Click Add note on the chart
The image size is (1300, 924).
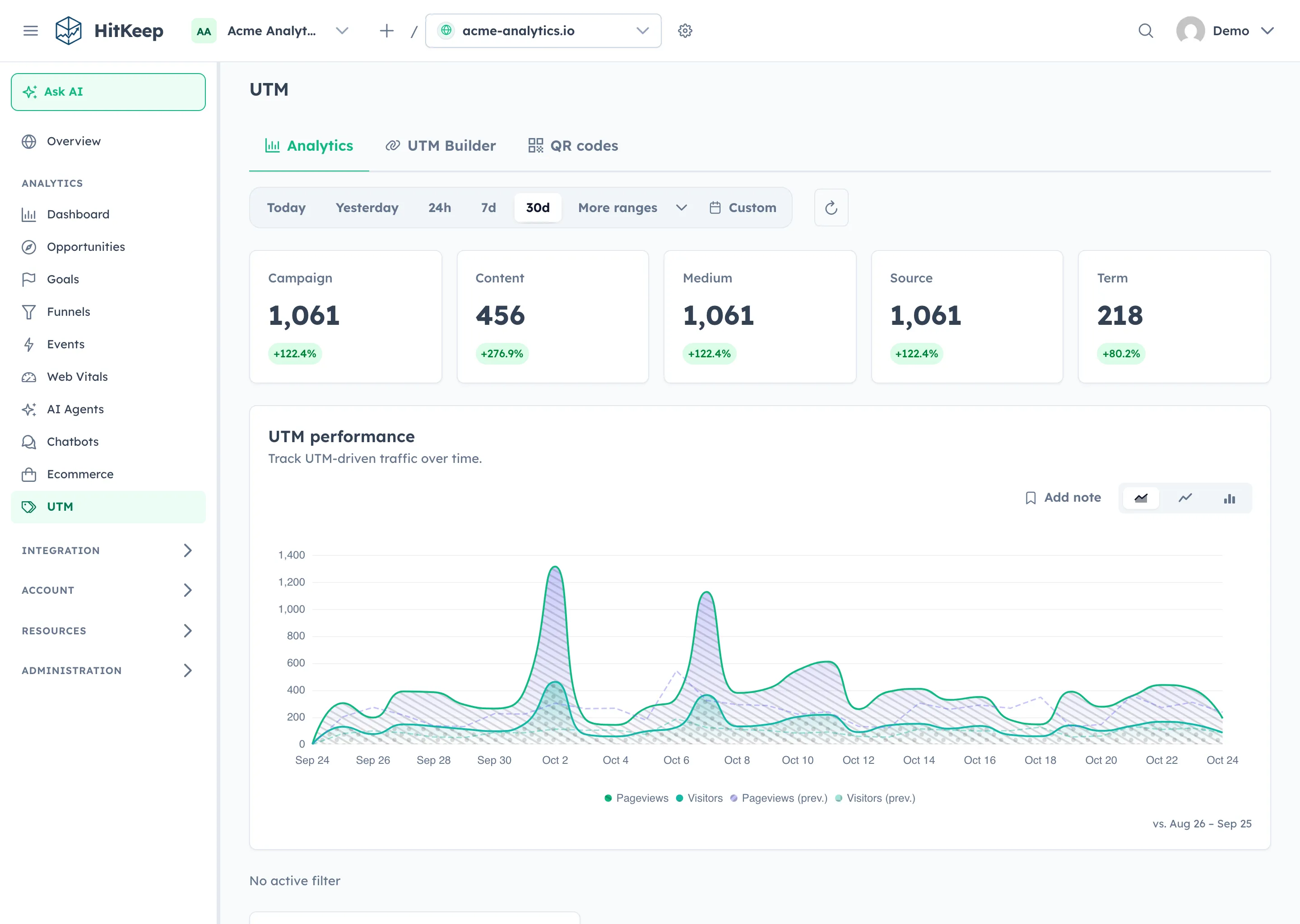pyautogui.click(x=1063, y=498)
